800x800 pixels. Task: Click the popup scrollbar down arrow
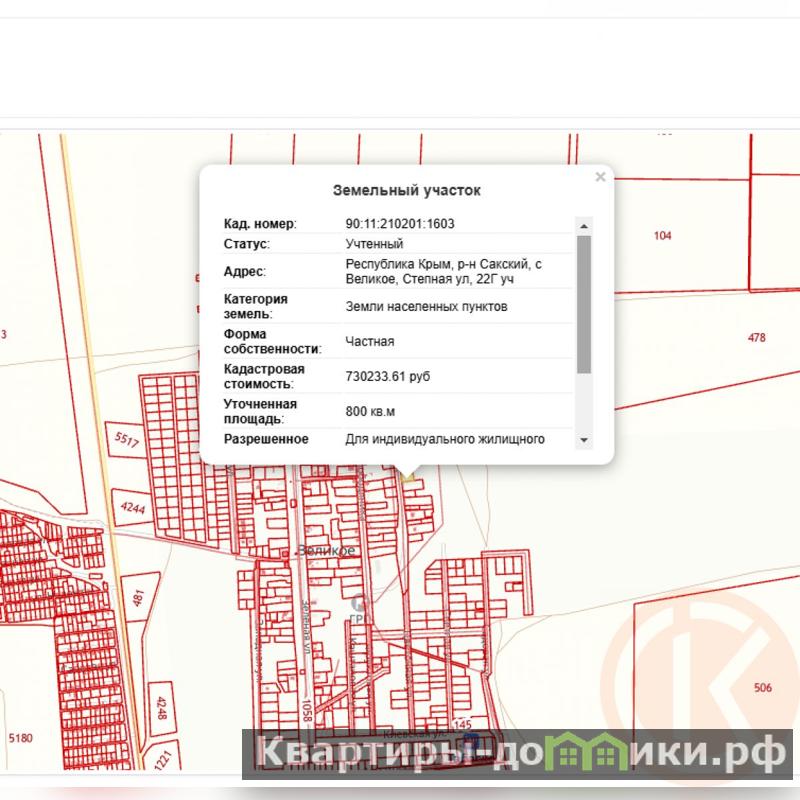pos(584,441)
